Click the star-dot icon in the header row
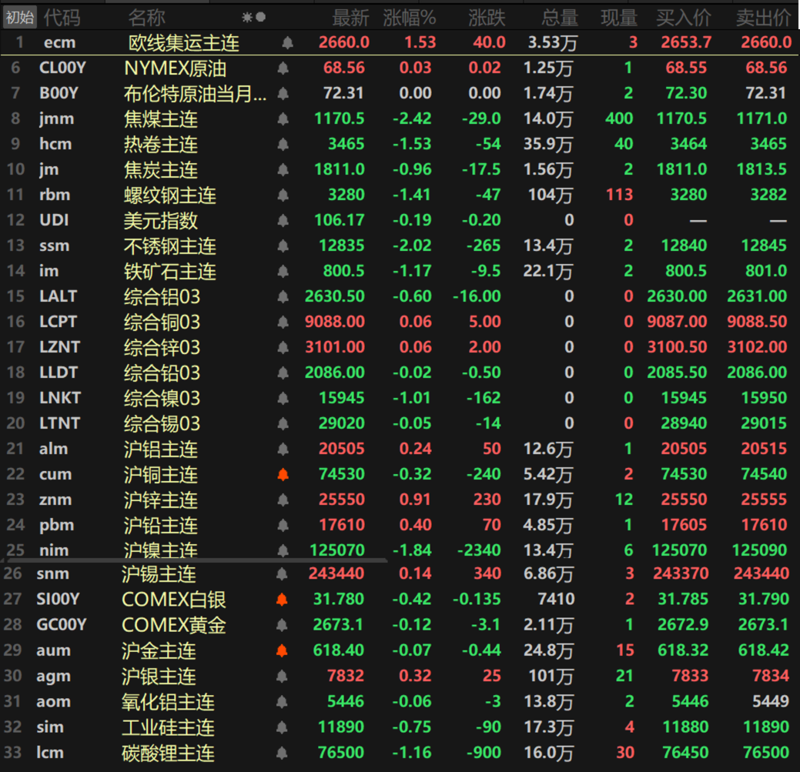 coord(254,17)
